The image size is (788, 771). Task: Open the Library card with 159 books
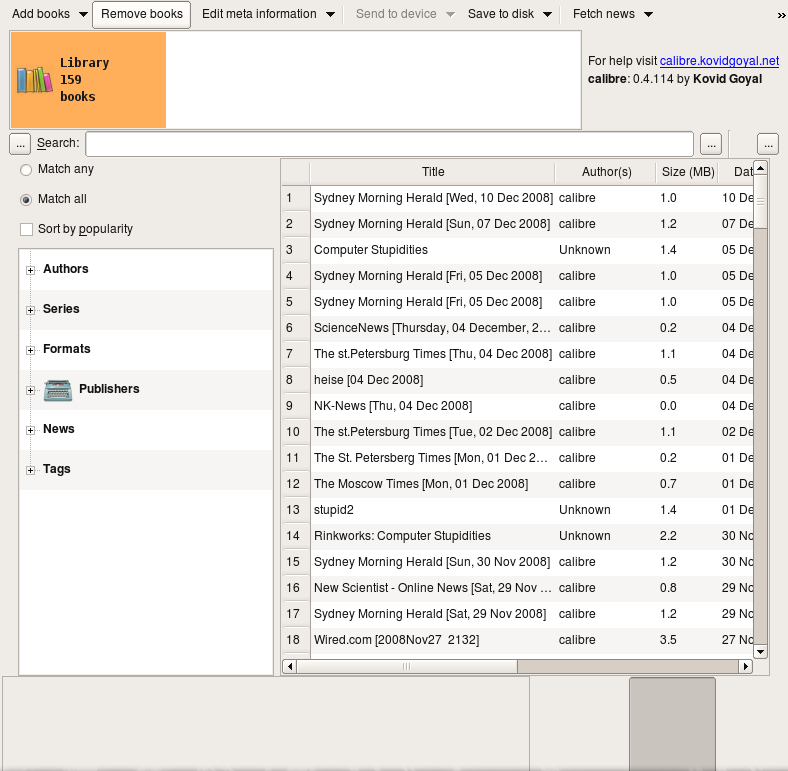coord(88,80)
